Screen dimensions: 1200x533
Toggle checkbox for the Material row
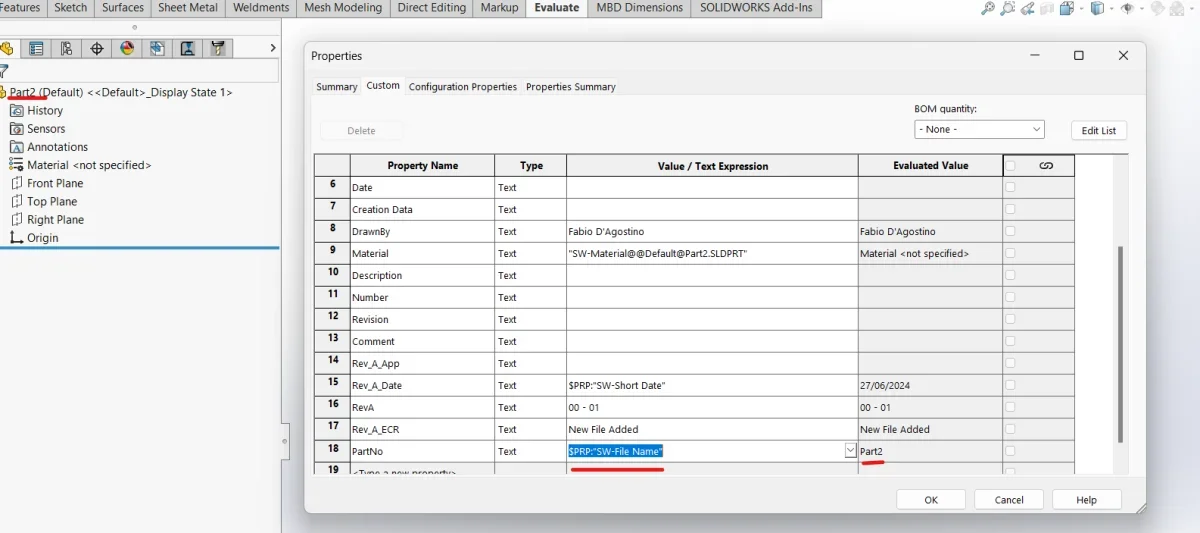(1010, 253)
